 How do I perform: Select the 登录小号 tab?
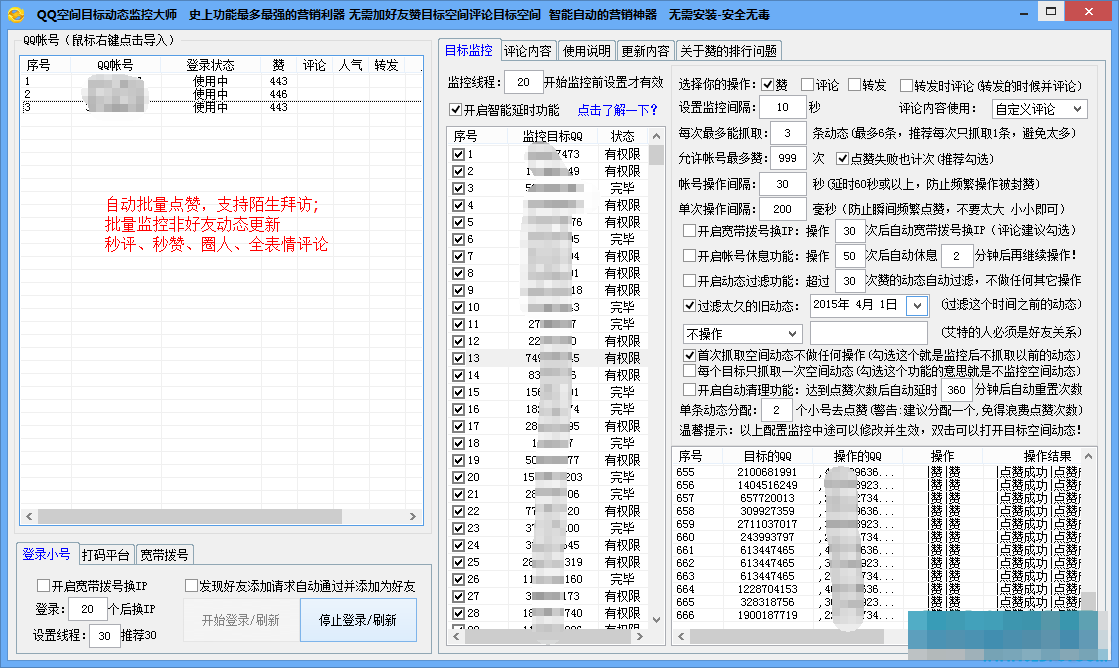pos(46,554)
